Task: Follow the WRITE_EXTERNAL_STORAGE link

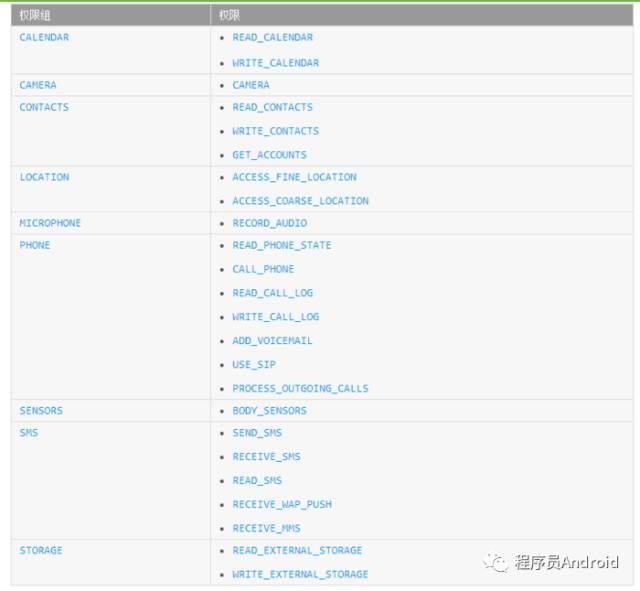Action: pos(300,574)
